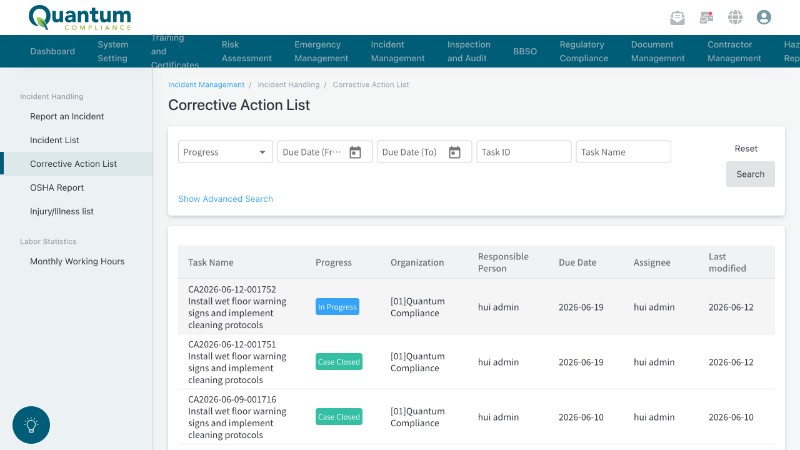Click the Due Date column header
800x450 pixels.
tap(577, 262)
